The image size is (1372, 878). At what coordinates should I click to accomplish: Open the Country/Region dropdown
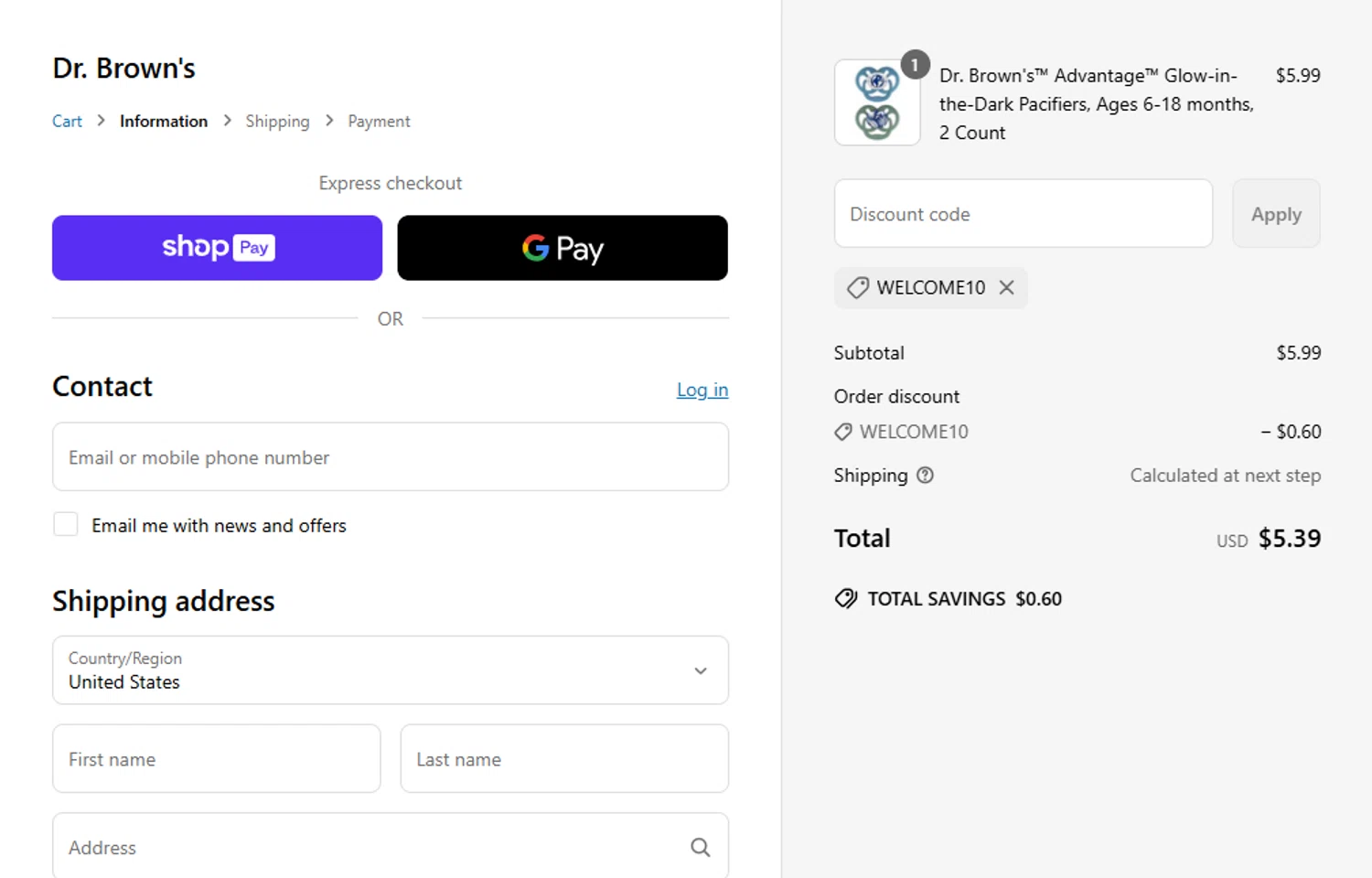391,670
